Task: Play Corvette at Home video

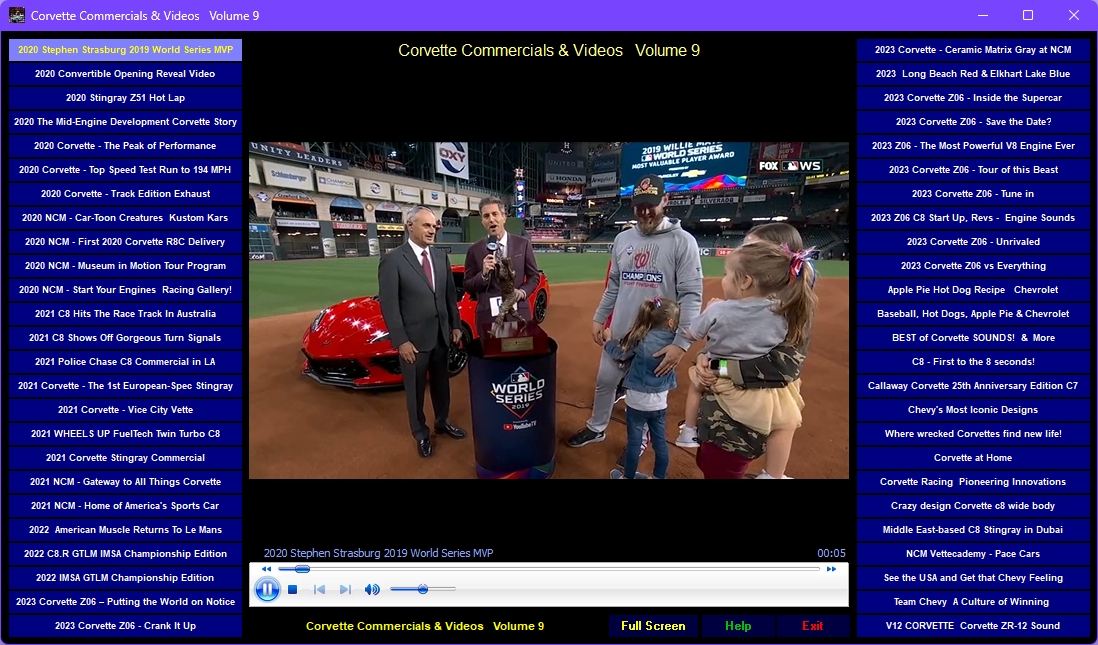Action: tap(973, 457)
